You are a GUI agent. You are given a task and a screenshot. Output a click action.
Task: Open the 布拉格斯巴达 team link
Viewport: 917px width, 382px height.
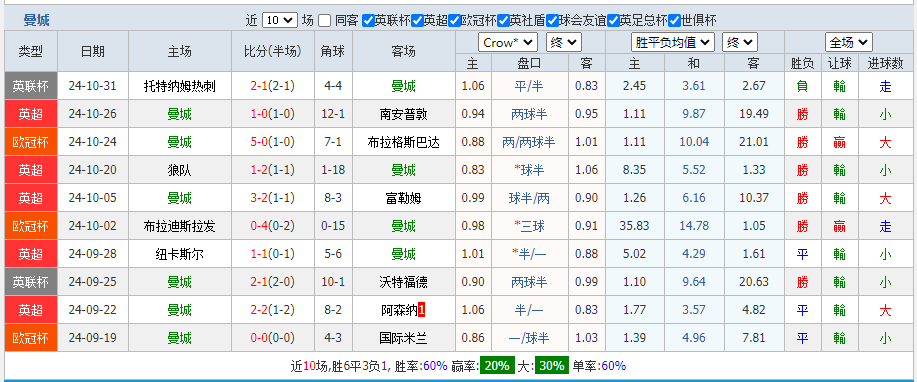point(404,142)
